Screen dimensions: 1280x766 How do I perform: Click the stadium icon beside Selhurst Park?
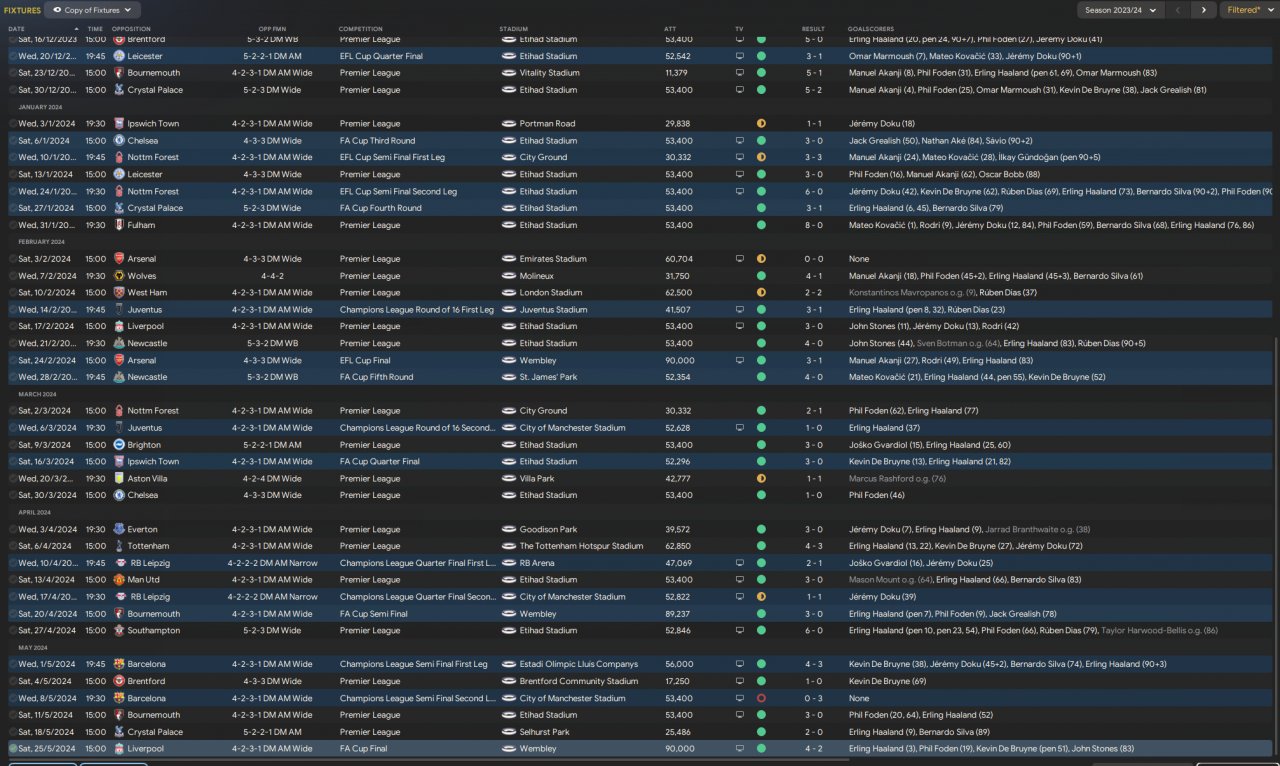pos(508,732)
